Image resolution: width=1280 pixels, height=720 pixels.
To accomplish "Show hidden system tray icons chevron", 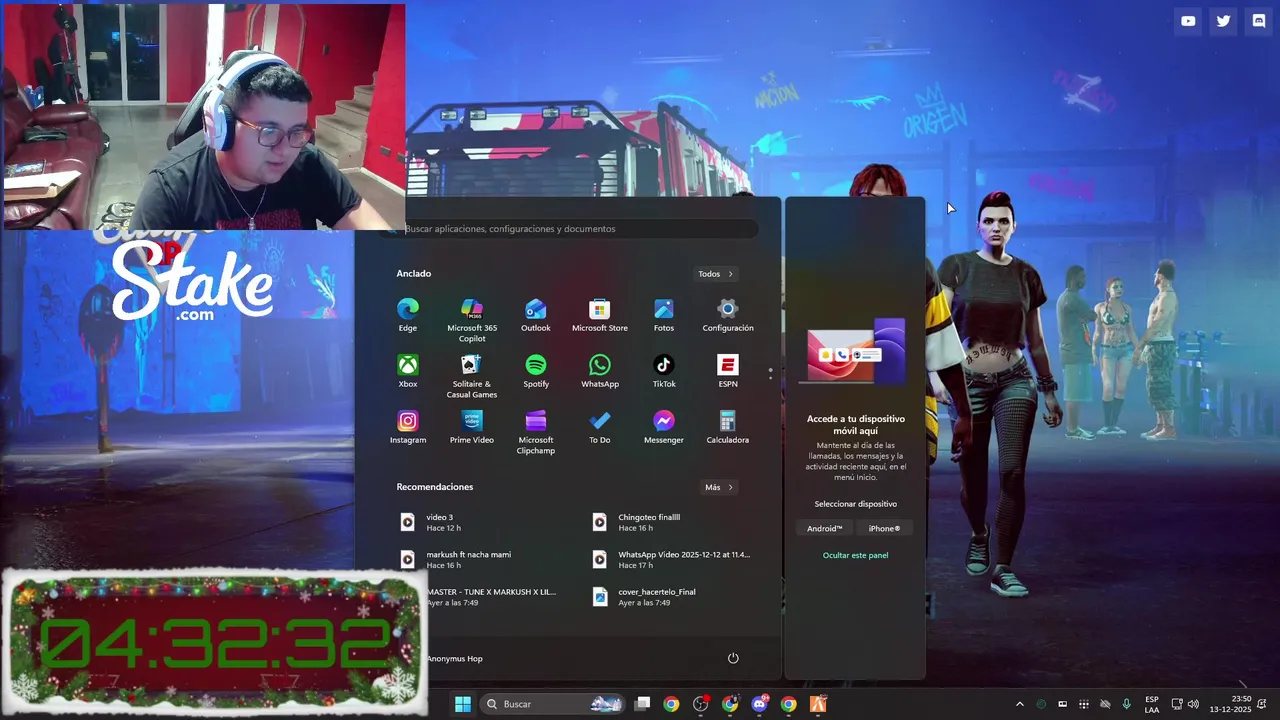I will pos(1019,704).
